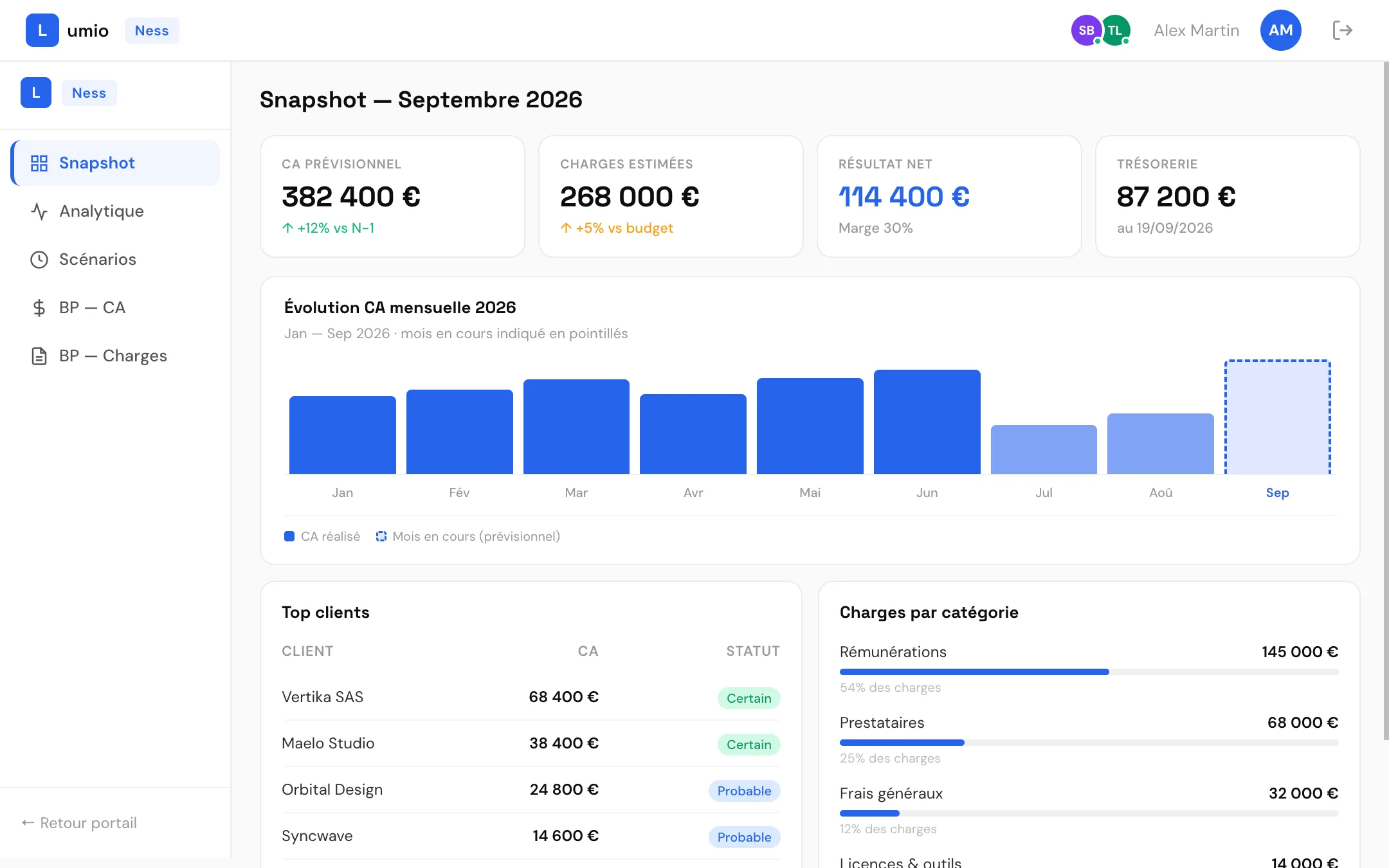Click the June bar in the chart

point(927,422)
